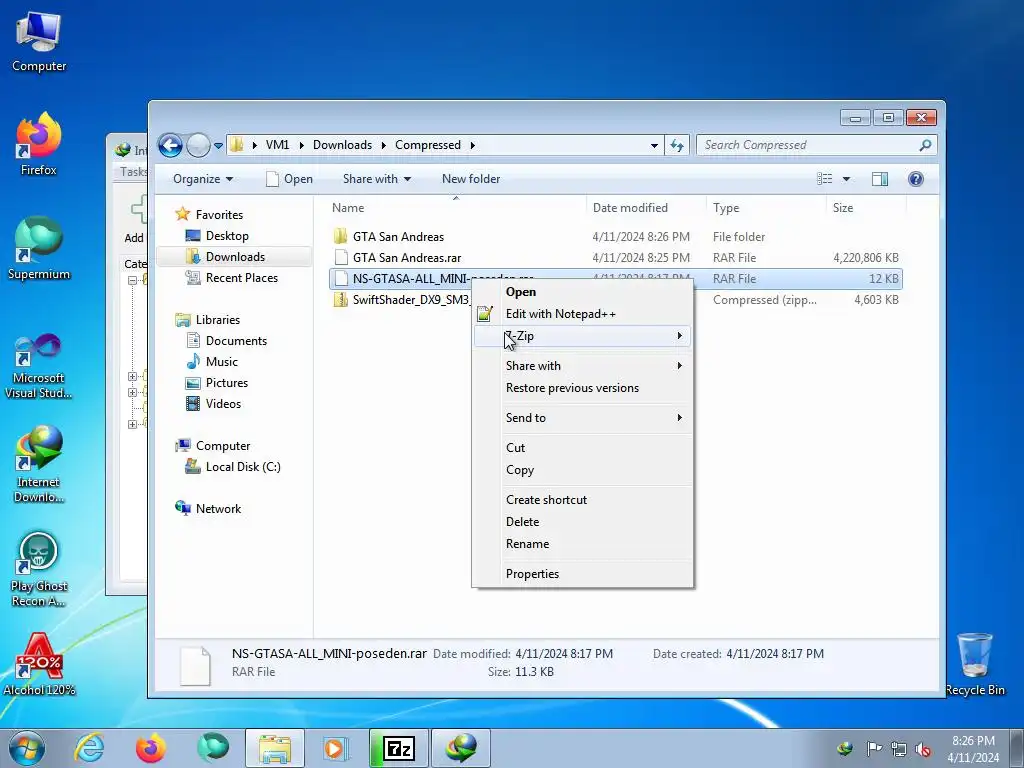This screenshot has width=1024, height=768.
Task: Sort by Name column header
Action: click(x=456, y=208)
